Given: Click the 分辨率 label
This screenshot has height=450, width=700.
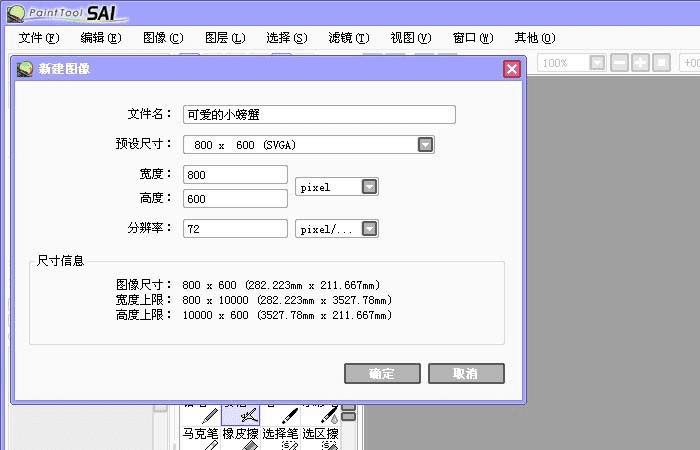Looking at the screenshot, I should tap(150, 228).
